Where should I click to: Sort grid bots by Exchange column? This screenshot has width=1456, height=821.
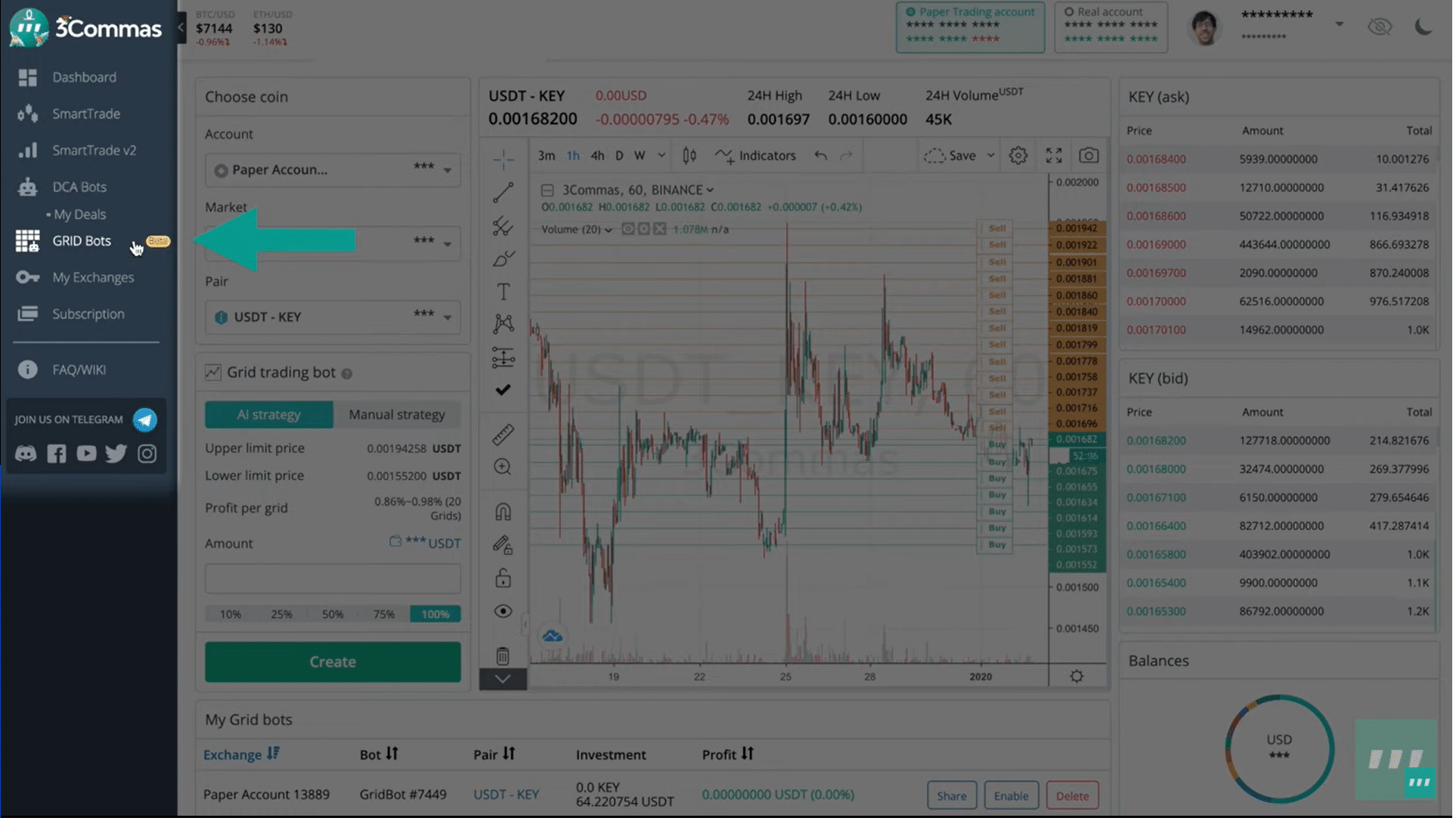coord(242,756)
